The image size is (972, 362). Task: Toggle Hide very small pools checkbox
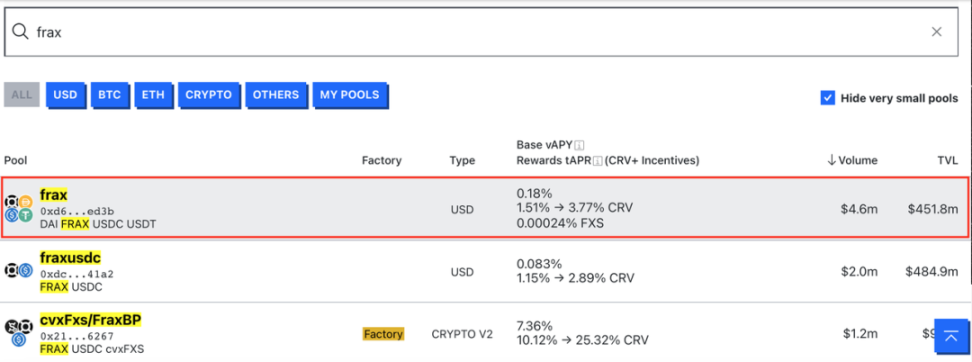pyautogui.click(x=828, y=98)
